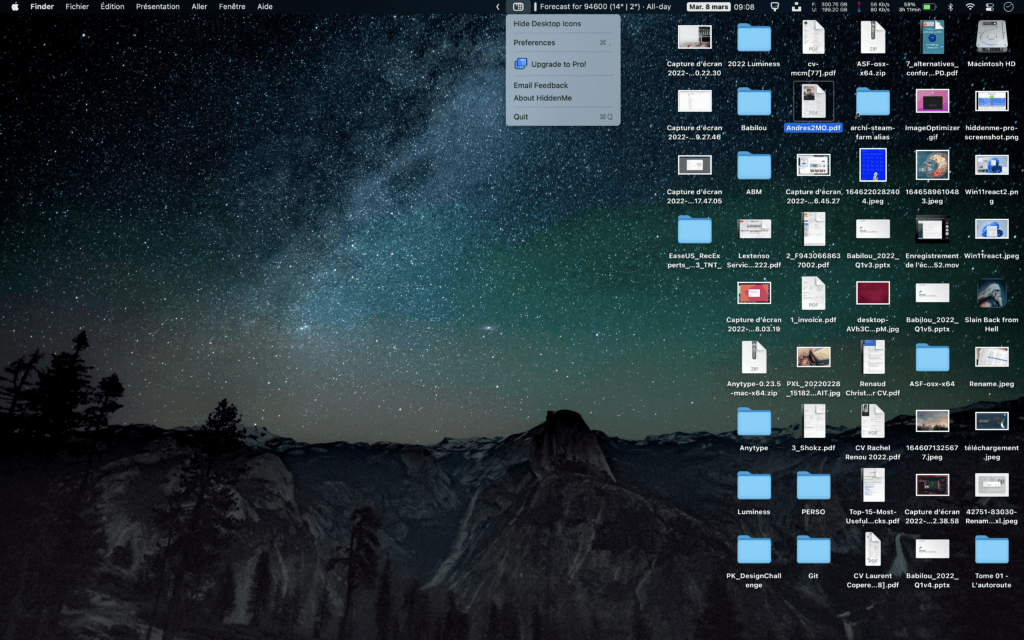1024x640 pixels.
Task: Select the téléchargement.jpeg thumbnail
Action: click(991, 421)
